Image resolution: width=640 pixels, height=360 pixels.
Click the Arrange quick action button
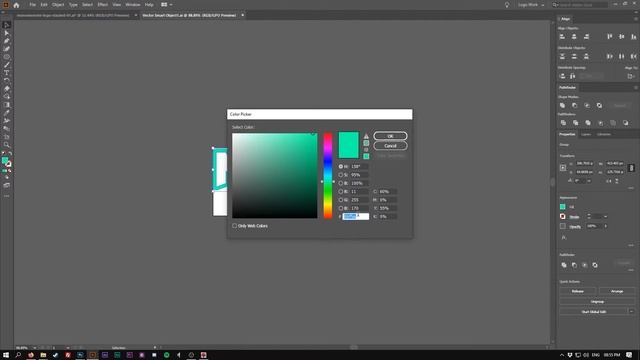[617, 291]
